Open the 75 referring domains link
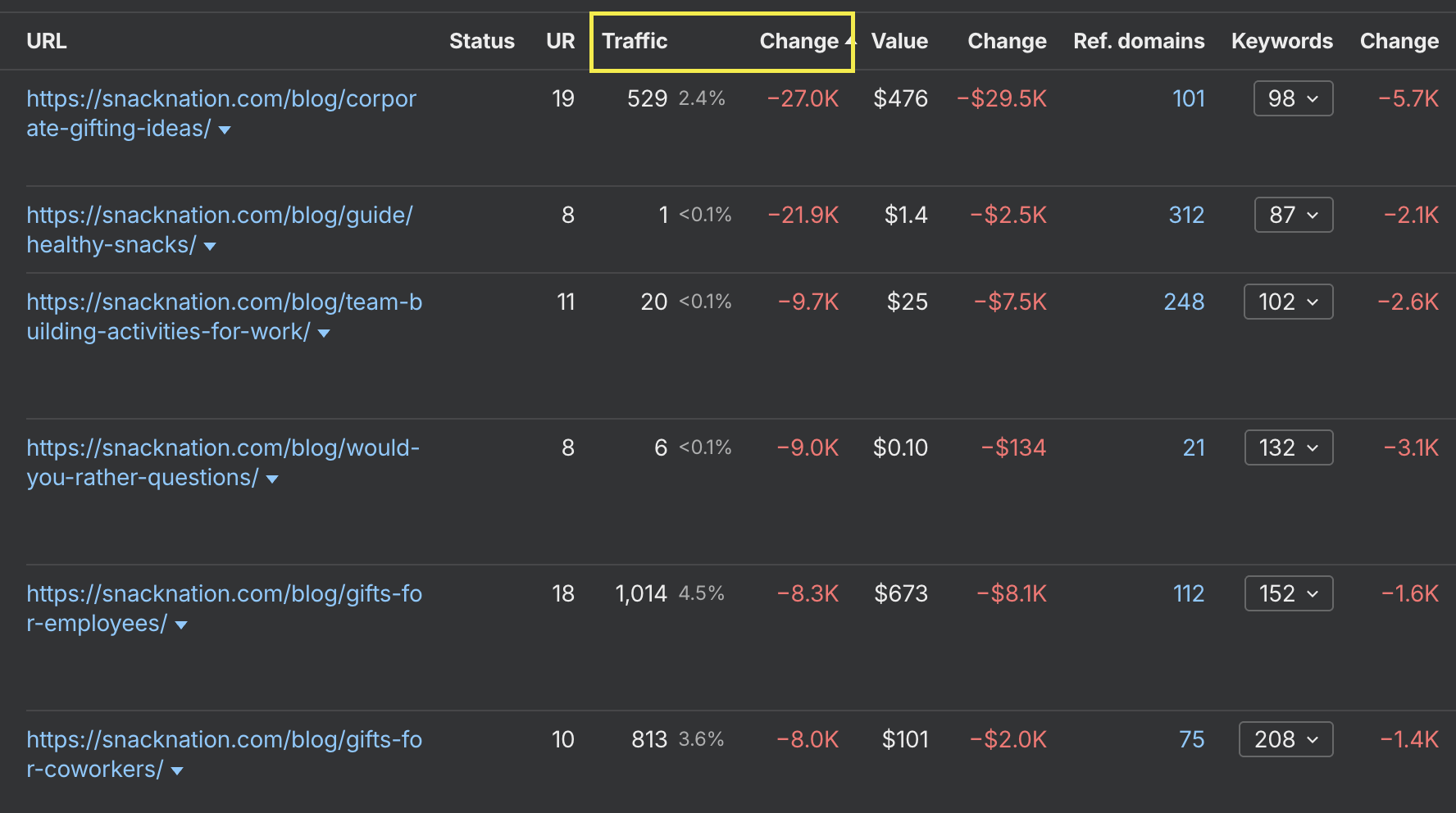The width and height of the screenshot is (1456, 813). [x=1191, y=739]
